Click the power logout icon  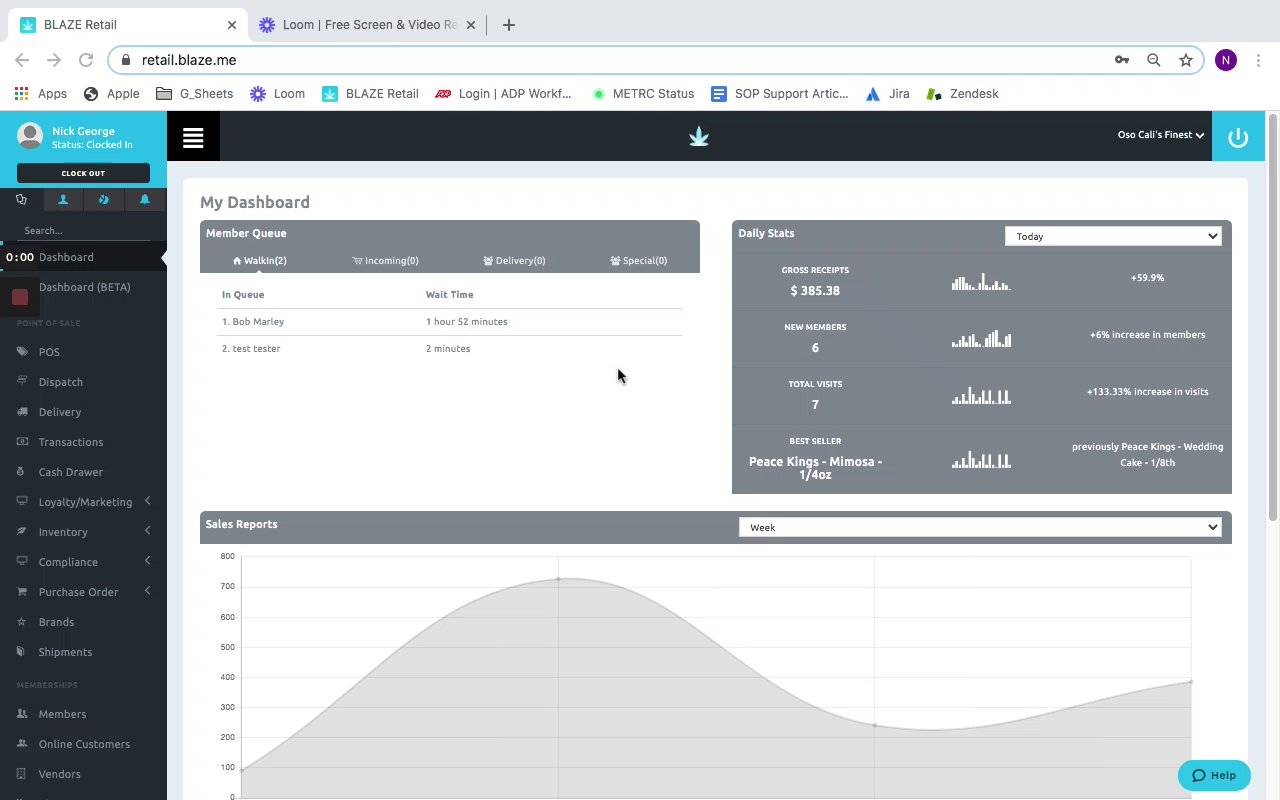1238,138
